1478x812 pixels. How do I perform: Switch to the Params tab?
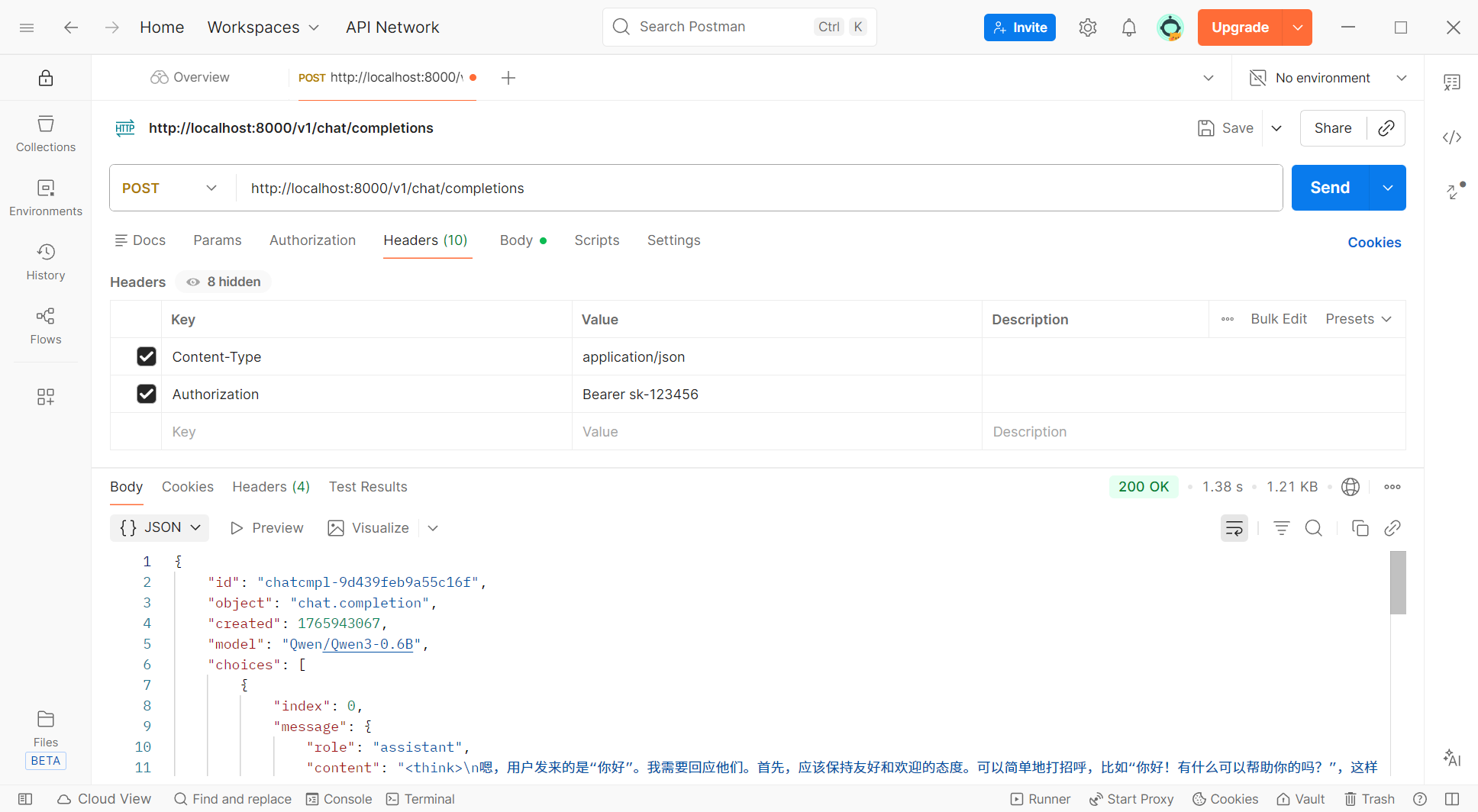tap(218, 240)
